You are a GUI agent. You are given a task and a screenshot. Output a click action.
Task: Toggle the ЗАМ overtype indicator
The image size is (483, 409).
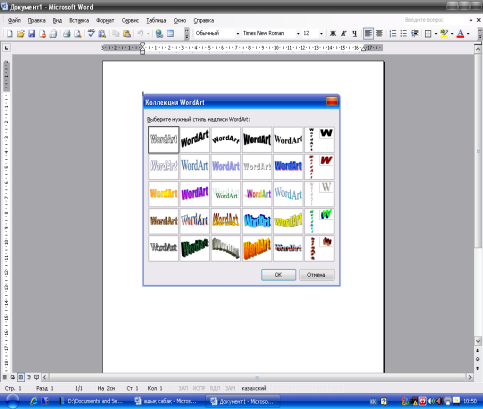(x=230, y=388)
